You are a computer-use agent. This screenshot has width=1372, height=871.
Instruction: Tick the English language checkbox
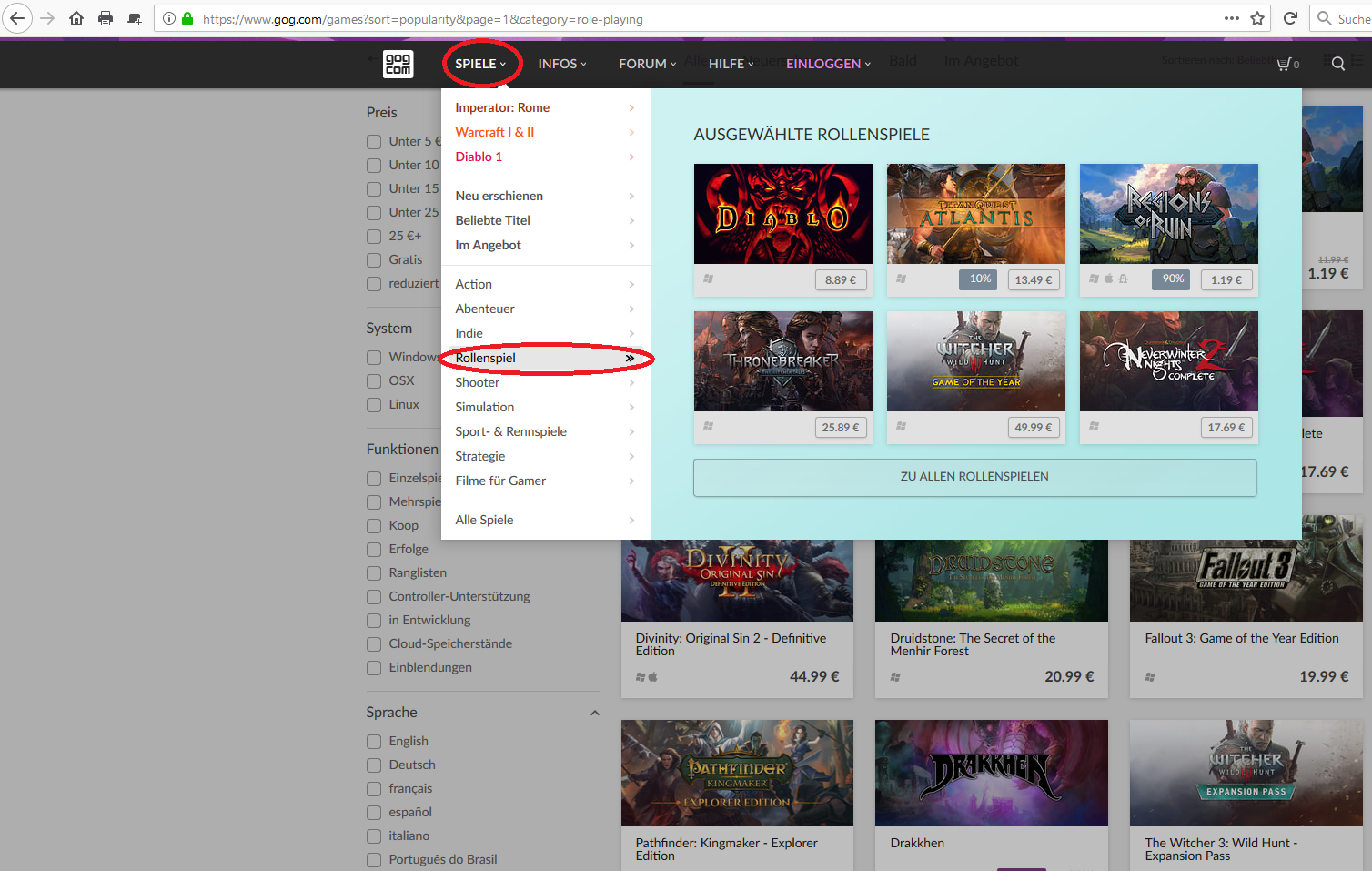(374, 742)
